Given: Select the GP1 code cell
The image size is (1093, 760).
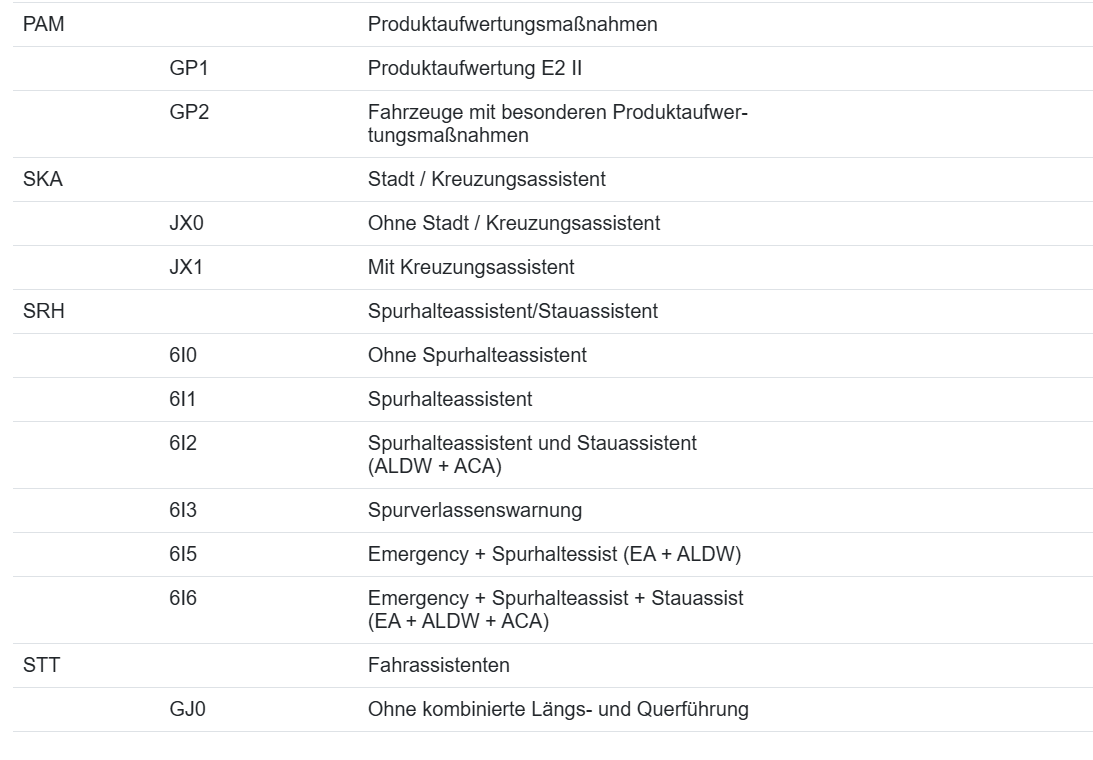Looking at the screenshot, I should point(189,69).
